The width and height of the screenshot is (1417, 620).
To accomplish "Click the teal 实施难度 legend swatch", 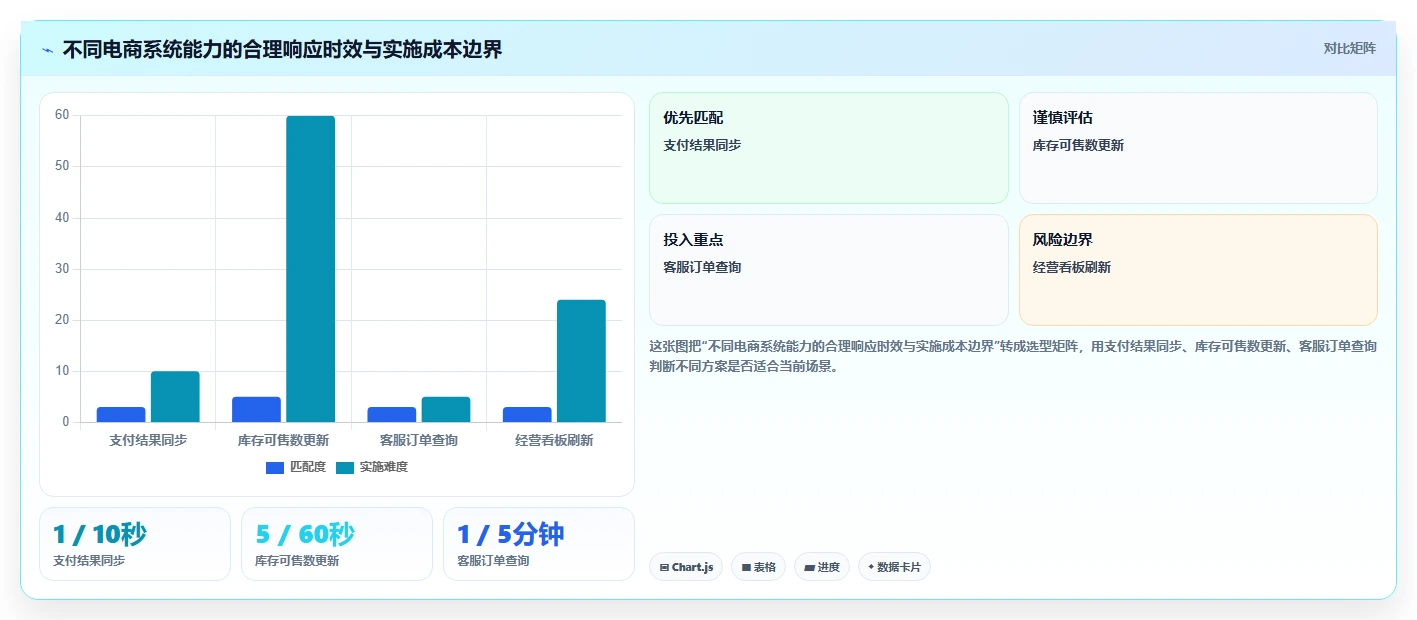I will (345, 467).
